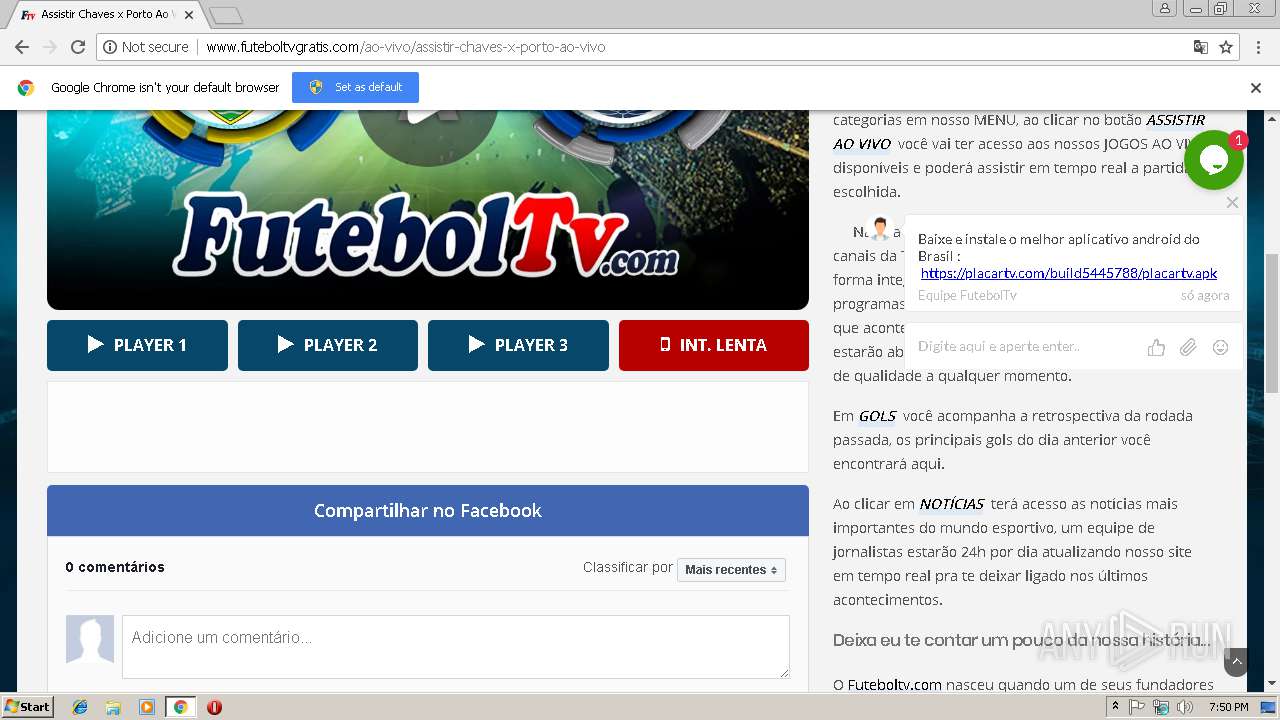Open the file explorer taskbar icon
The width and height of the screenshot is (1280, 720).
click(x=113, y=707)
